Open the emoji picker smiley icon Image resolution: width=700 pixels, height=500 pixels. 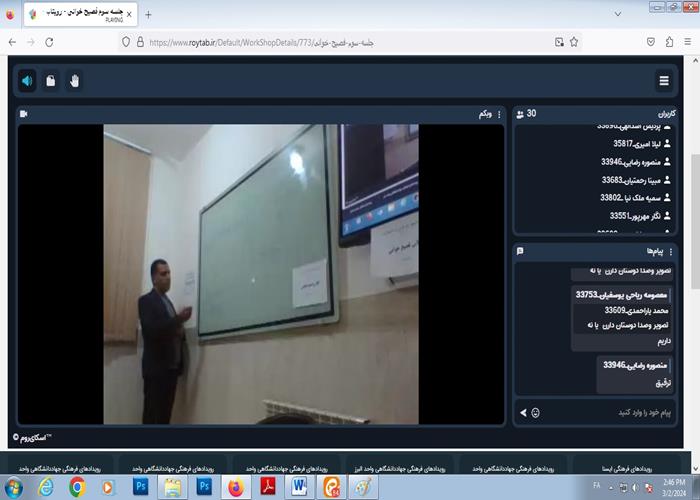(x=535, y=413)
